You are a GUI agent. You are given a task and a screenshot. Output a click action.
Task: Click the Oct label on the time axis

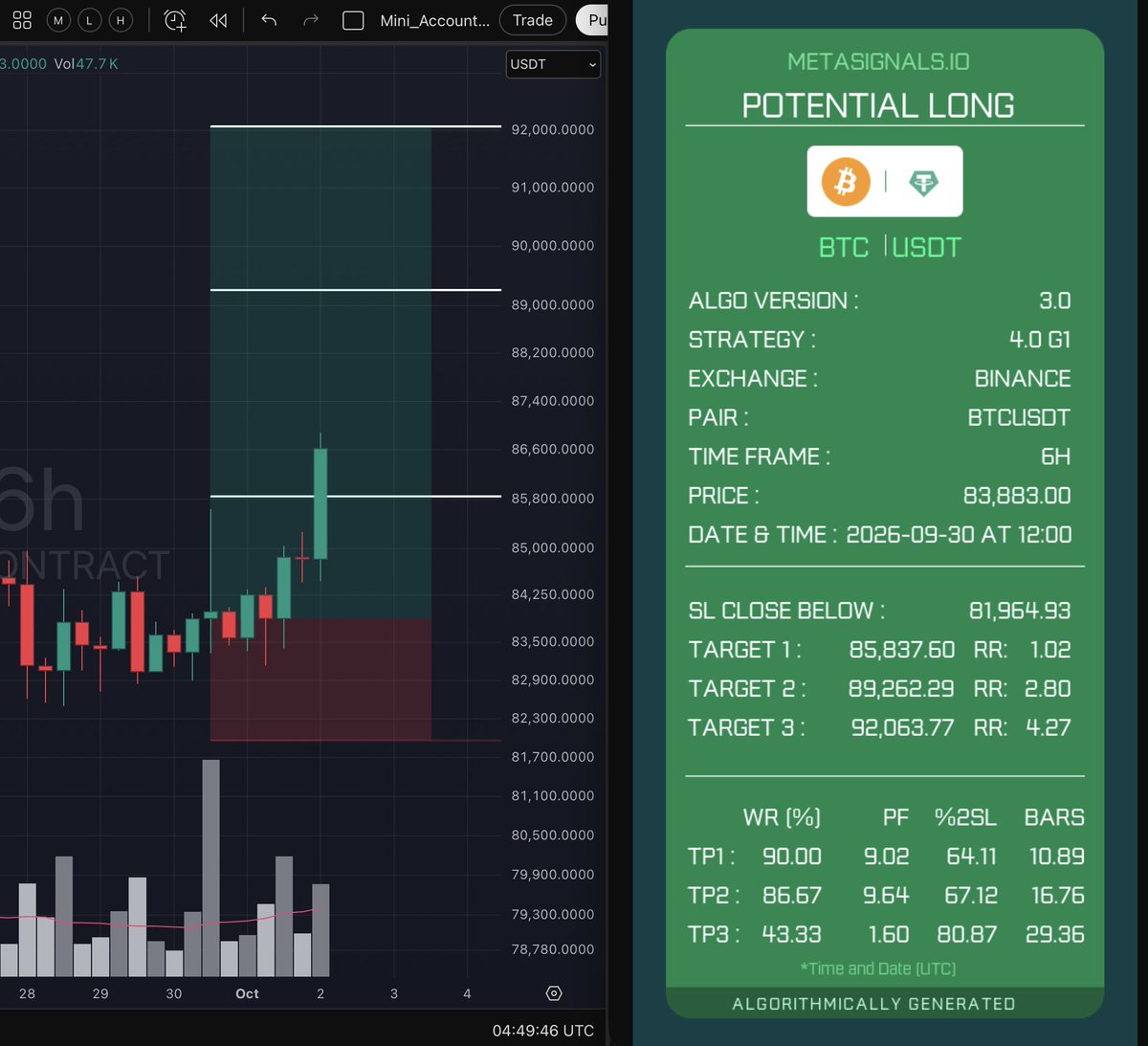pyautogui.click(x=247, y=993)
